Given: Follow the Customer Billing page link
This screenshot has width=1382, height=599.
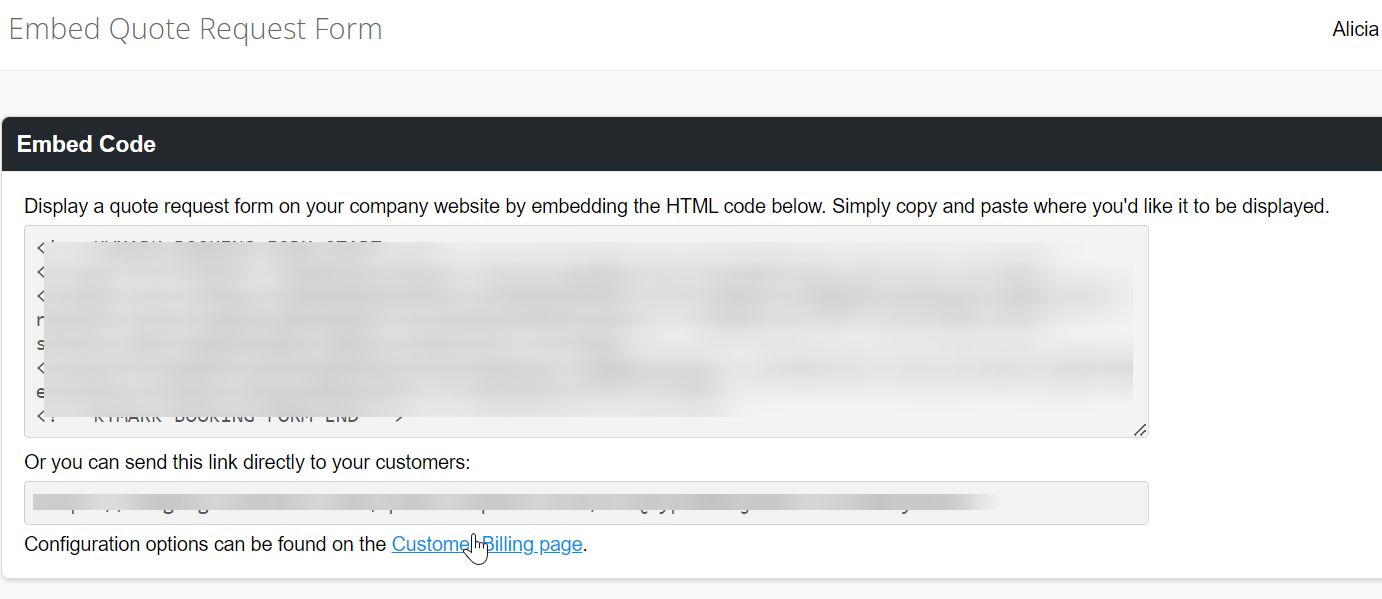Looking at the screenshot, I should pos(487,545).
